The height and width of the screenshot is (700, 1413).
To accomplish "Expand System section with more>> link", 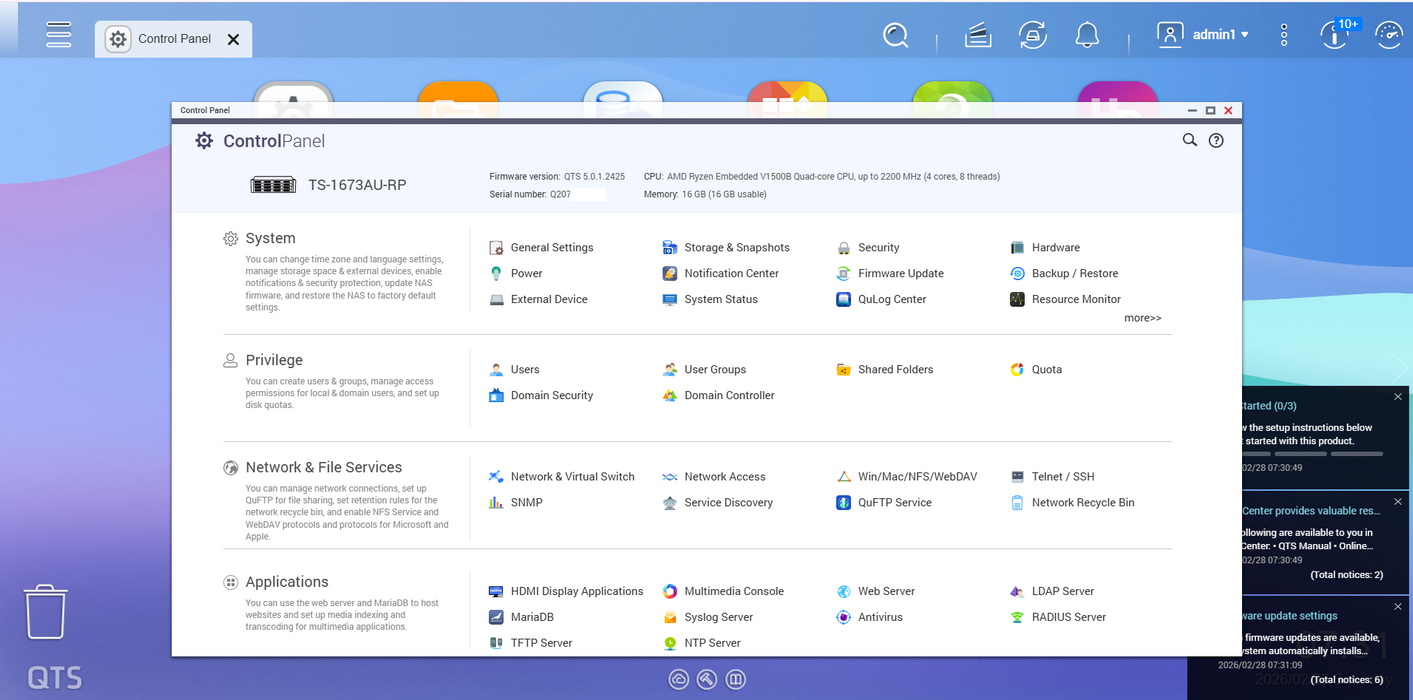I will [x=1142, y=318].
